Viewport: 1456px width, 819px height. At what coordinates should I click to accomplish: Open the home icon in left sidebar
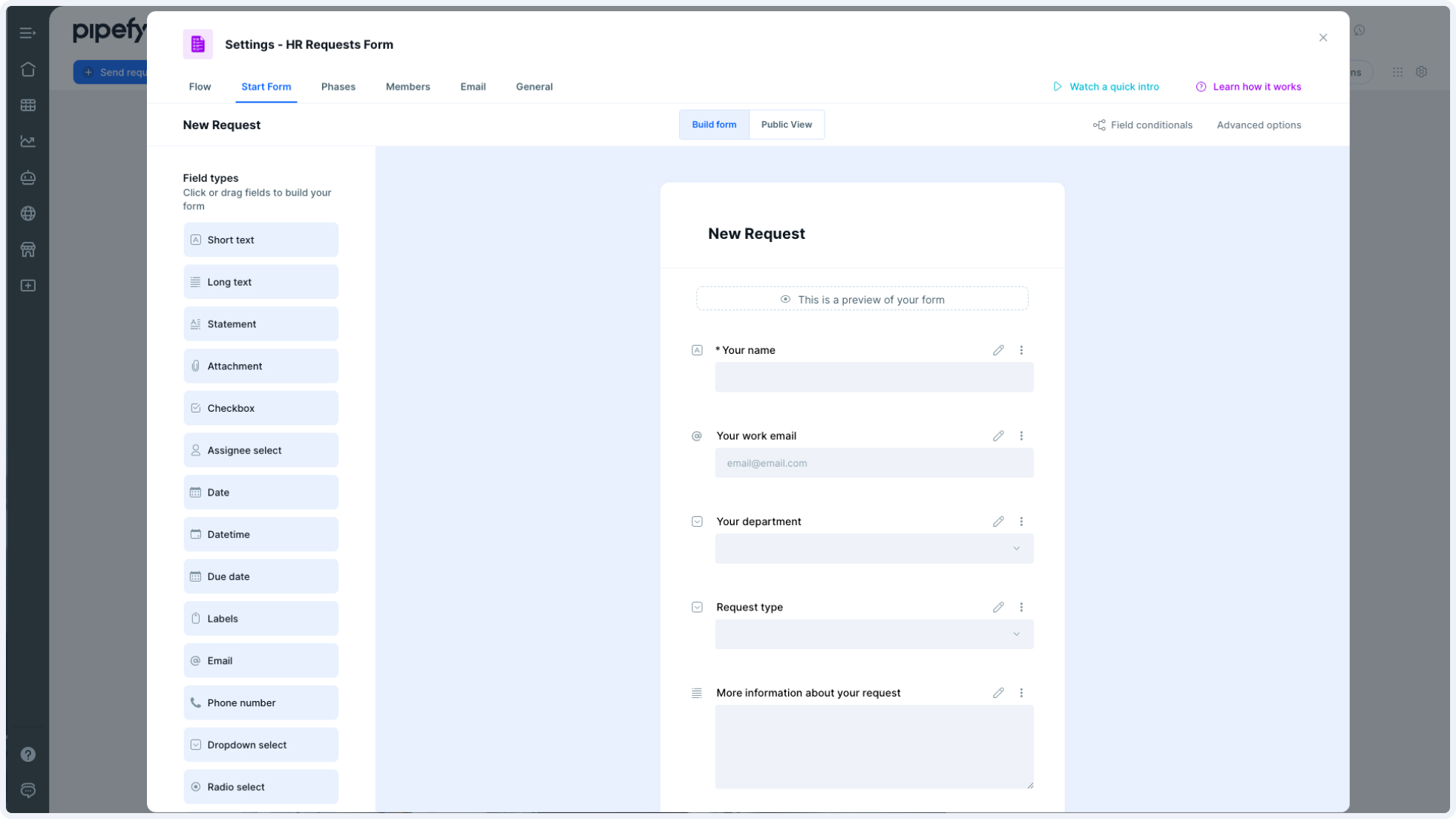pos(28,69)
